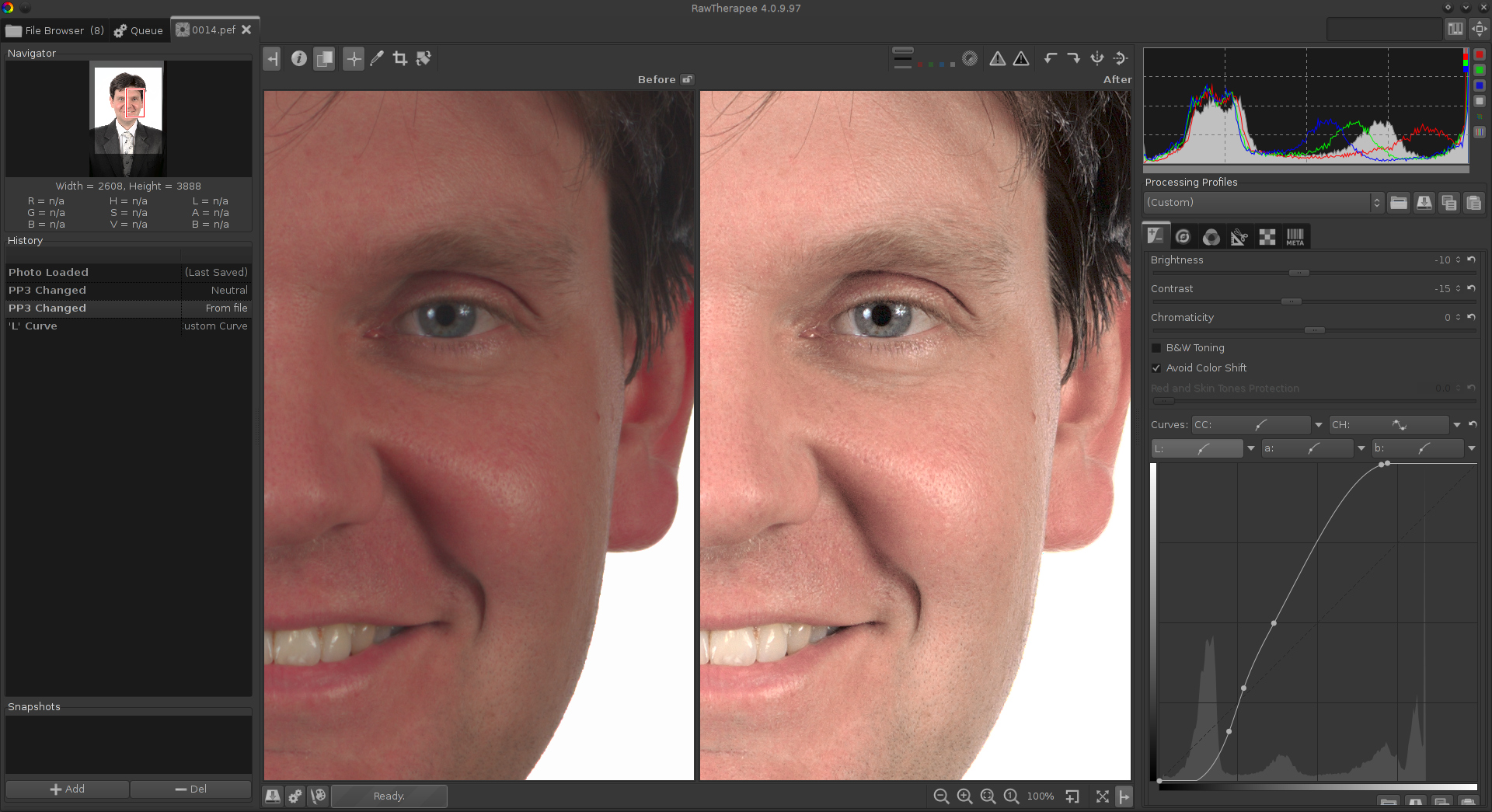1492x812 pixels.
Task: Zoom in on the preview
Action: coord(964,796)
